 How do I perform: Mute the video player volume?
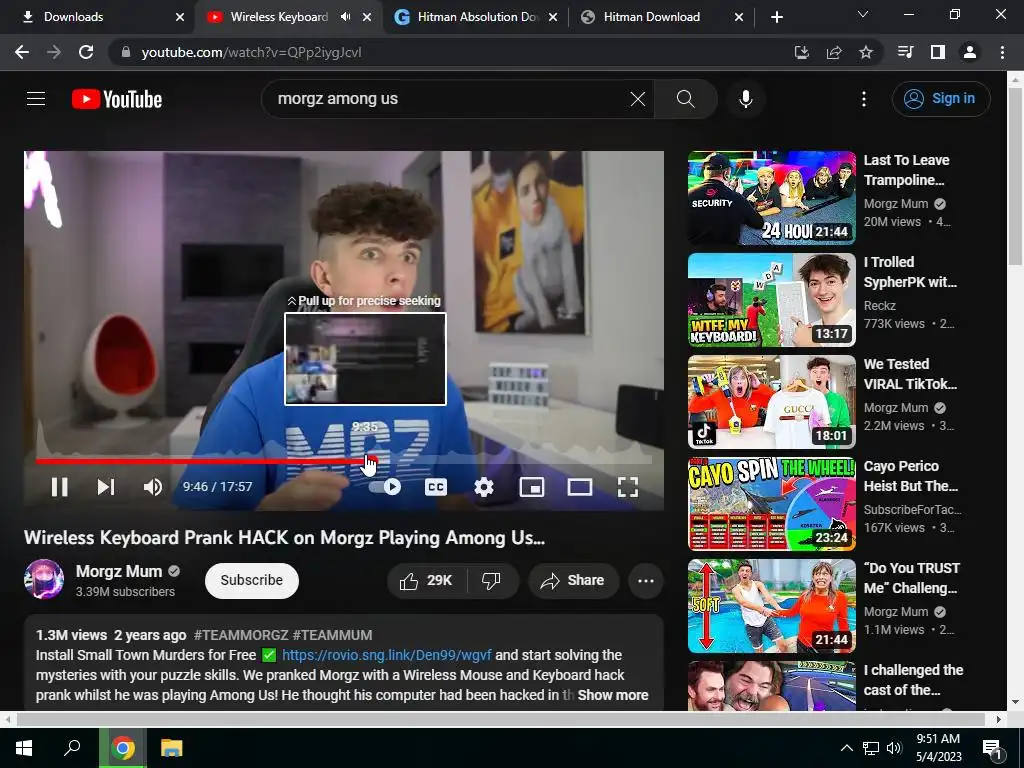153,487
